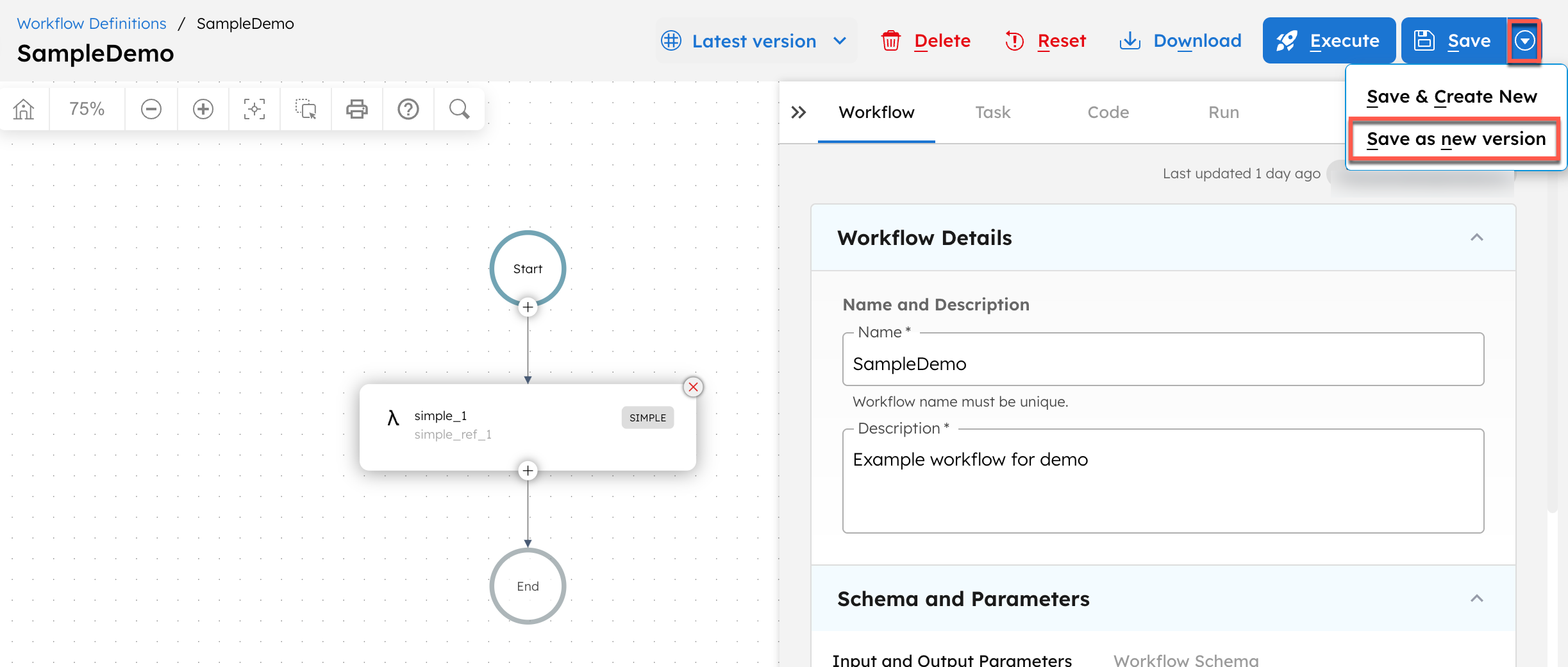Navigate back via Workflow Definitions breadcrumb link
Screen dimensions: 1568x667
pos(91,23)
